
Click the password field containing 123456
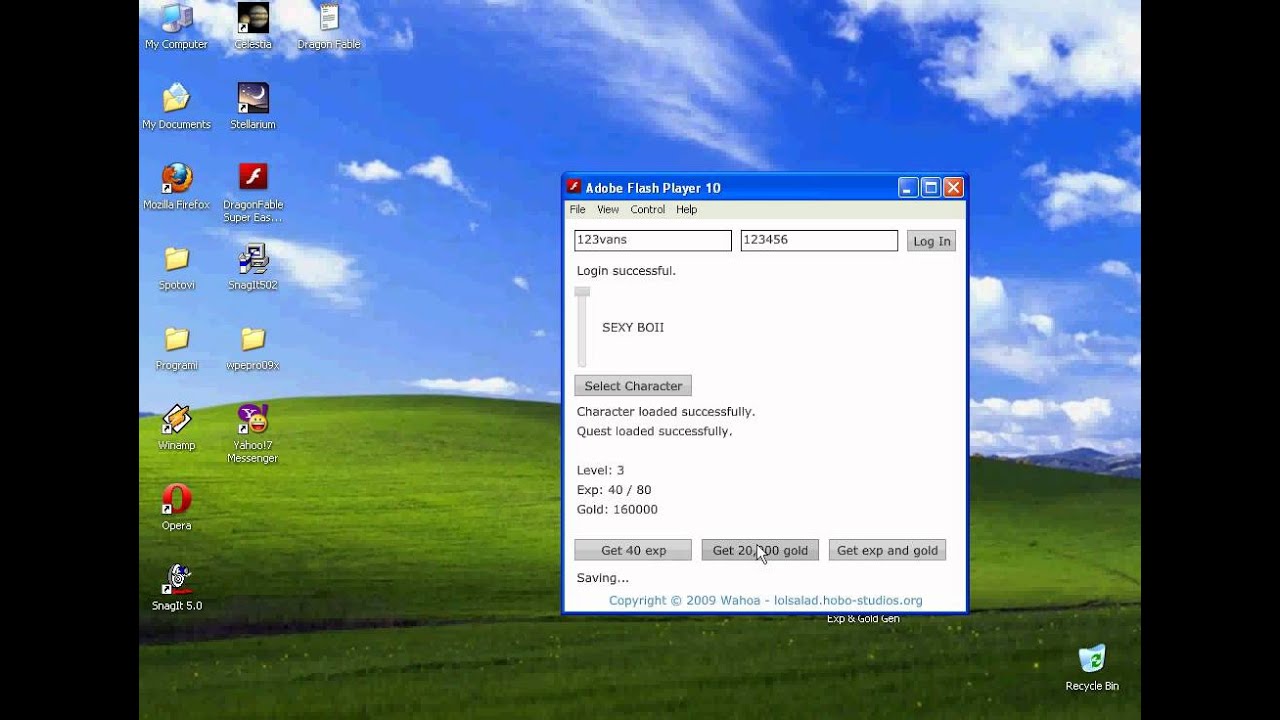tap(819, 241)
